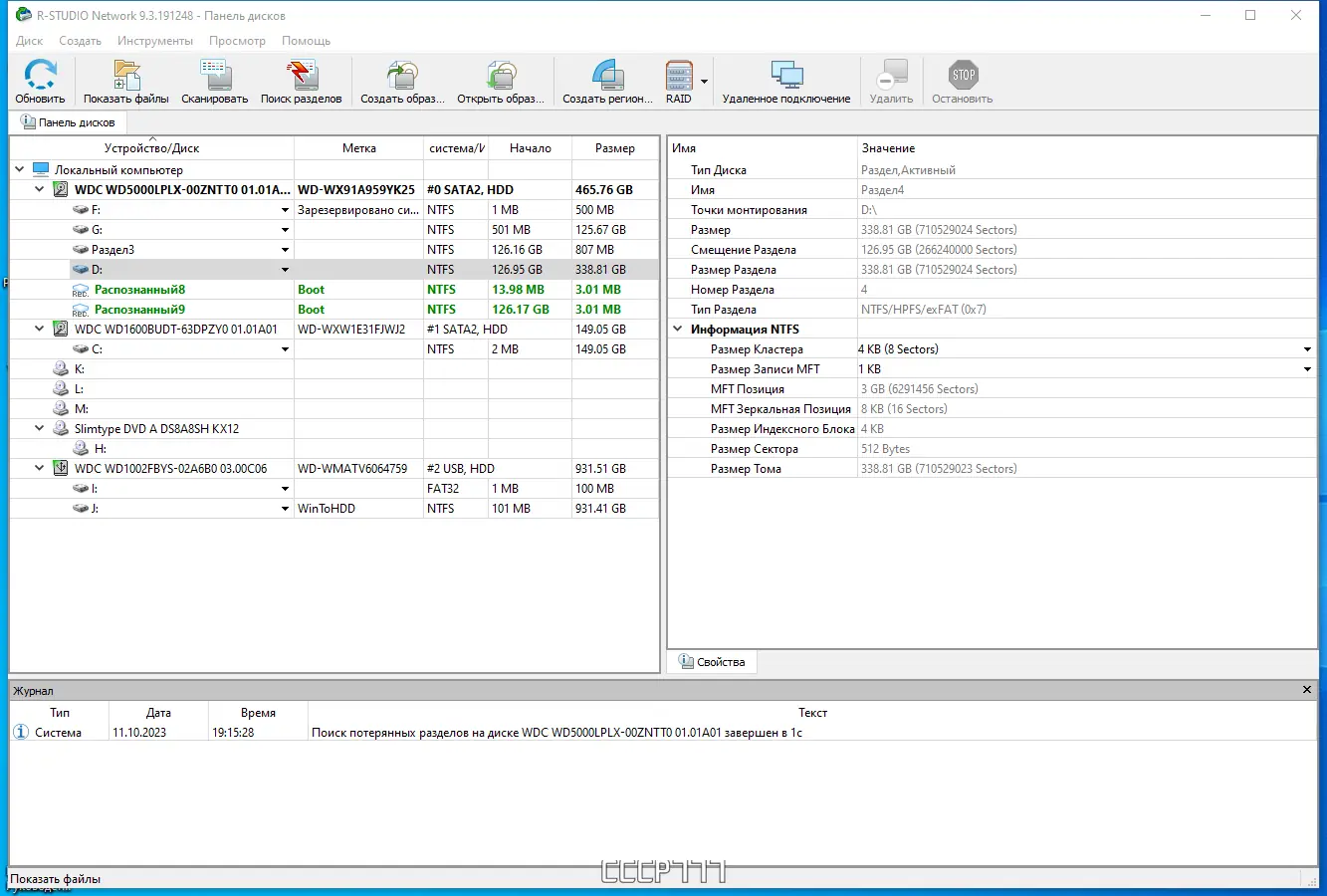Launch the Поиск разделов partition search
This screenshot has width=1327, height=896.
tap(301, 76)
